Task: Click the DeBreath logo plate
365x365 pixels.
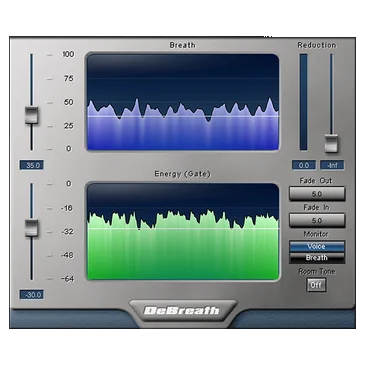Action: pos(183,311)
